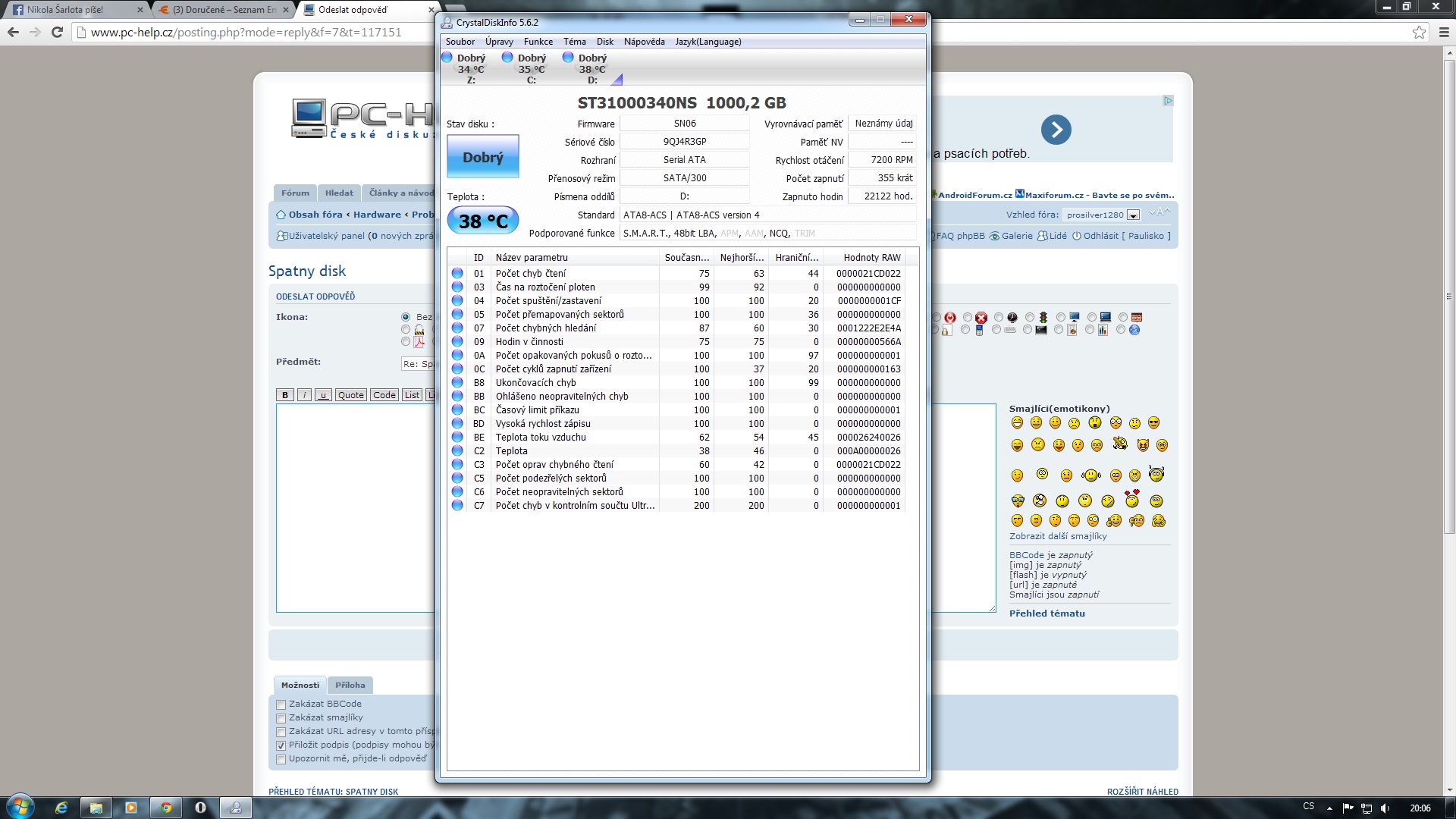The height and width of the screenshot is (819, 1456).
Task: Select the red X topic icon radio
Action: pyautogui.click(x=968, y=317)
